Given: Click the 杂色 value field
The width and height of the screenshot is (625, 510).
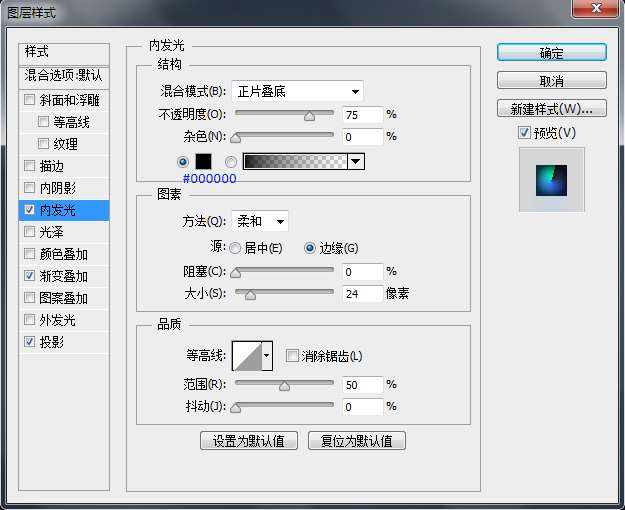Looking at the screenshot, I should click(x=363, y=137).
